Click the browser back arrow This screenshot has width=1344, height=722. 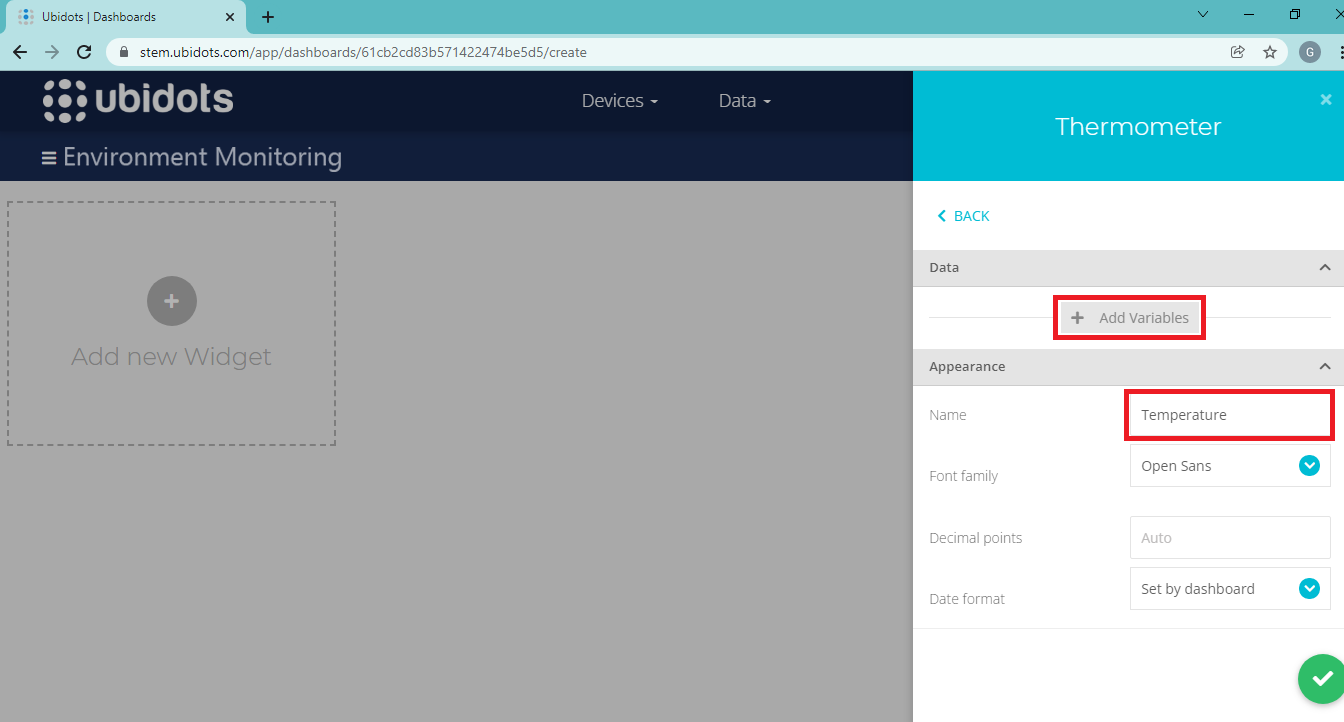click(x=20, y=52)
